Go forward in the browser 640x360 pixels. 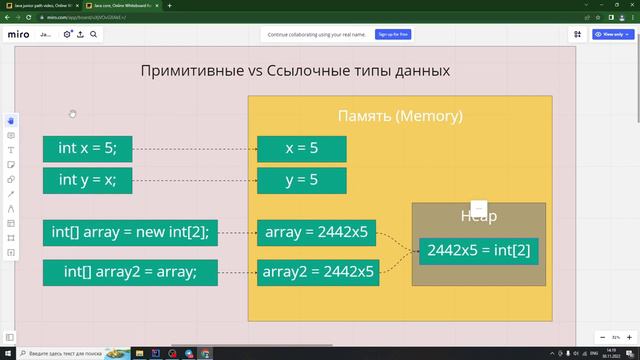tap(18, 18)
